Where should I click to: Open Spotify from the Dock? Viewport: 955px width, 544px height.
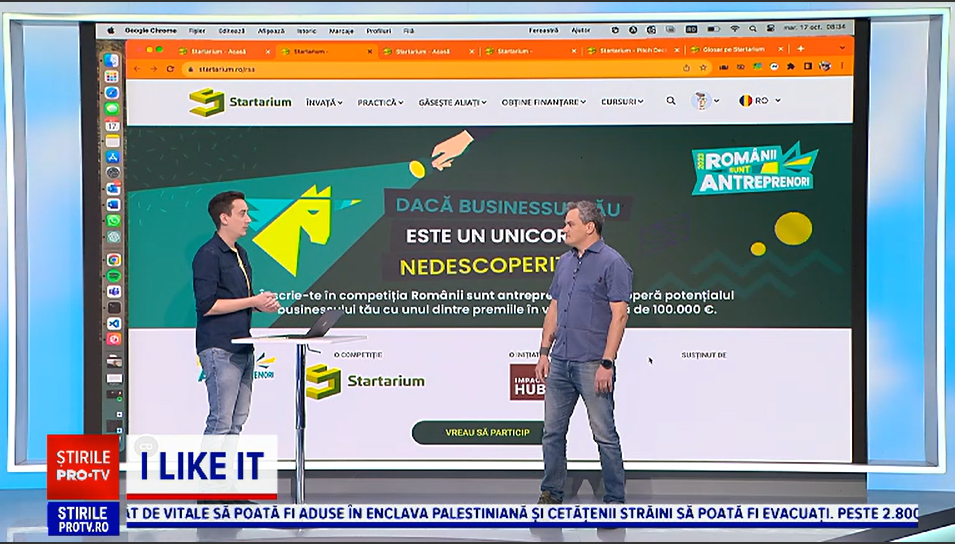114,275
